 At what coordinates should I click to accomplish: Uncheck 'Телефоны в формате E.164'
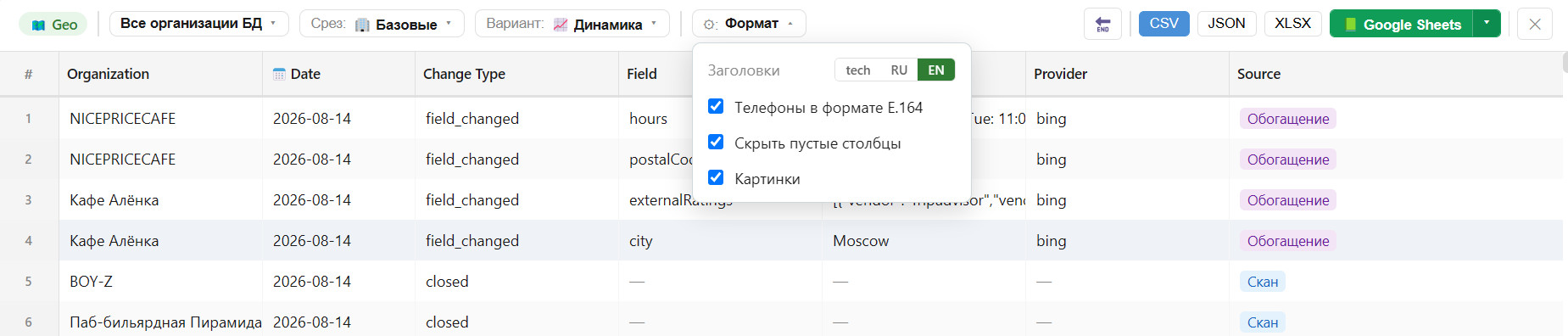pyautogui.click(x=716, y=106)
